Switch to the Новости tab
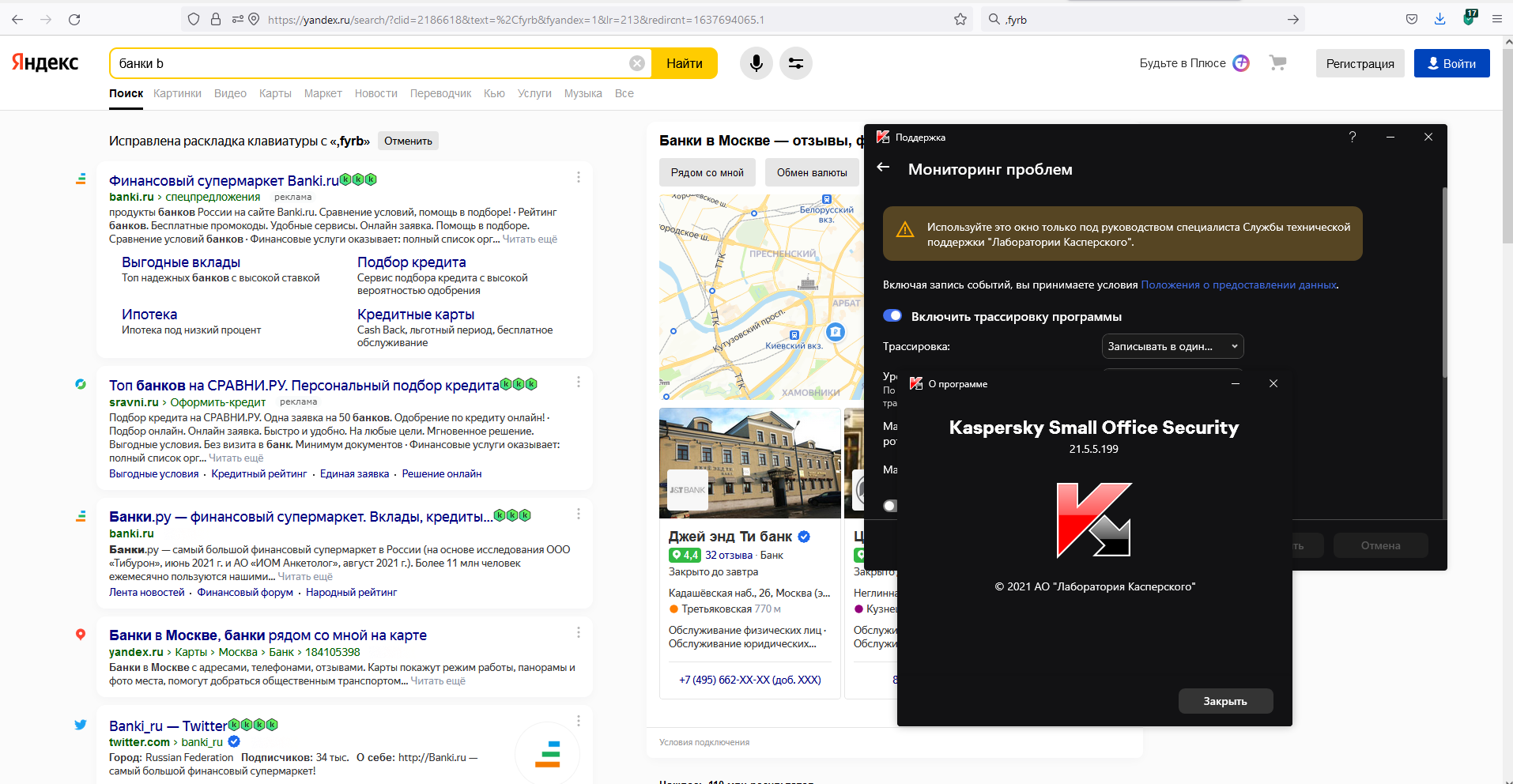Viewport: 1513px width, 784px height. [x=375, y=93]
